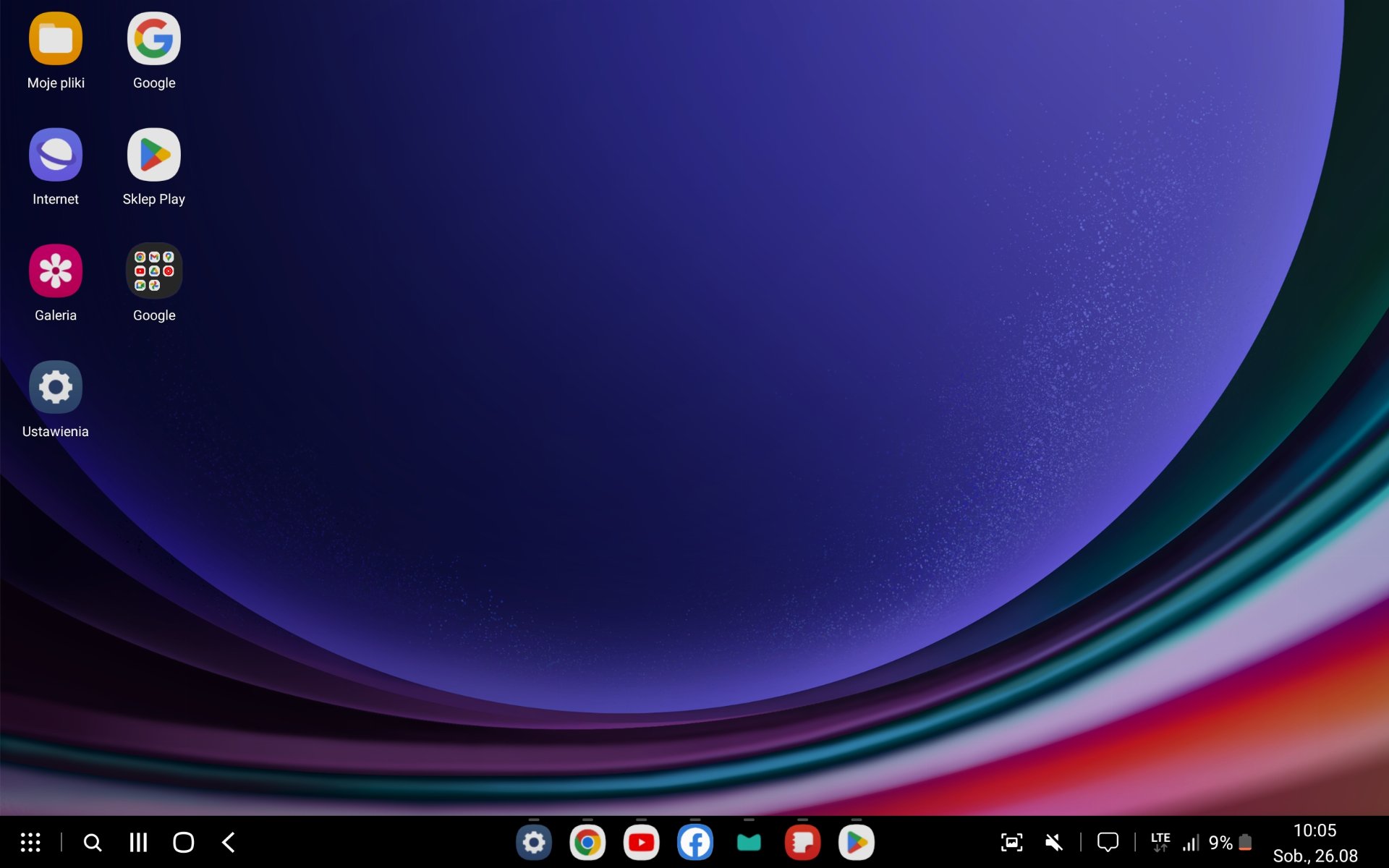Launch the Google search app
Image resolution: width=1389 pixels, height=868 pixels.
tap(154, 39)
